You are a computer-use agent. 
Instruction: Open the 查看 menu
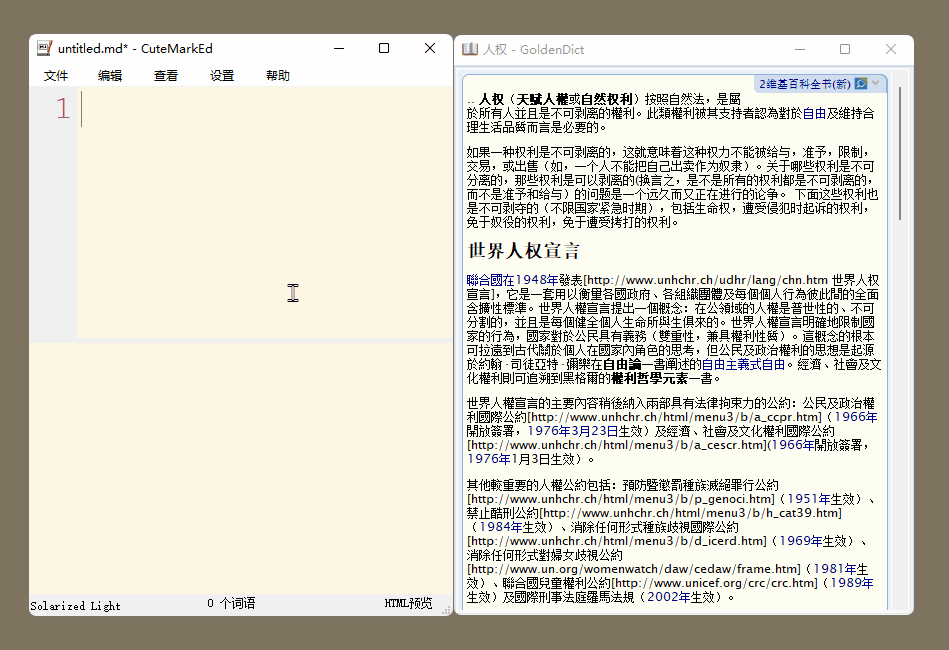166,76
